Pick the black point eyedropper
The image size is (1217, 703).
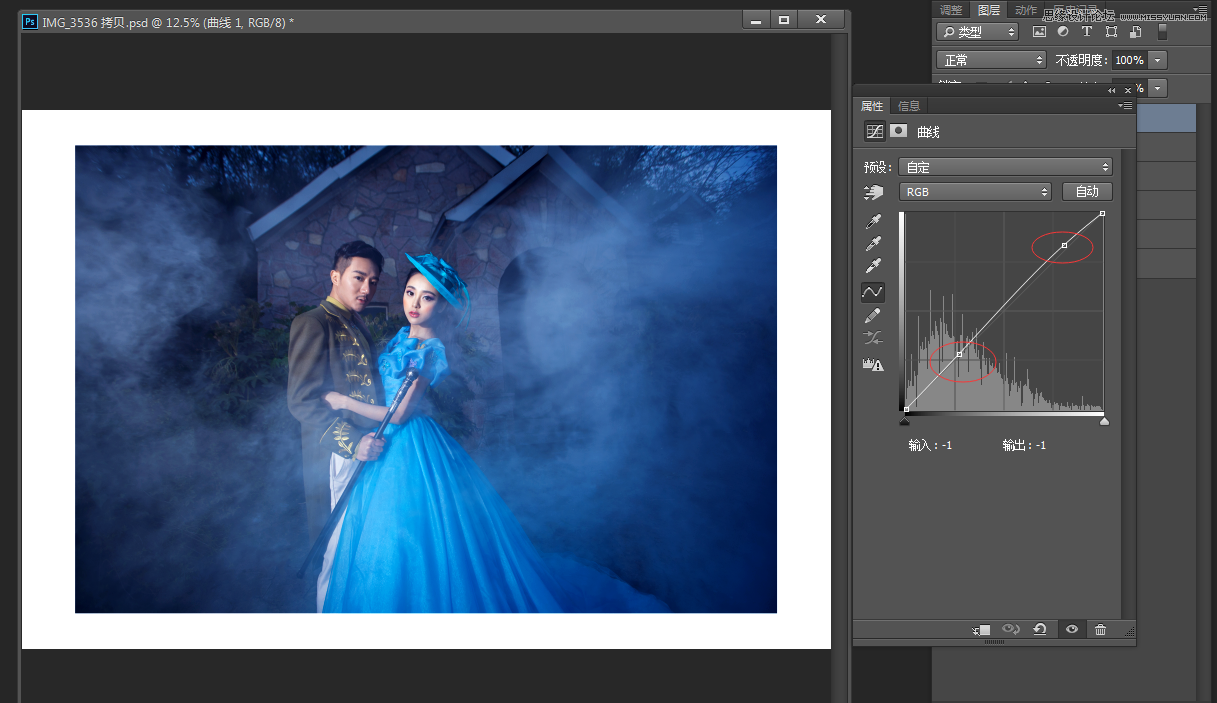click(x=873, y=221)
